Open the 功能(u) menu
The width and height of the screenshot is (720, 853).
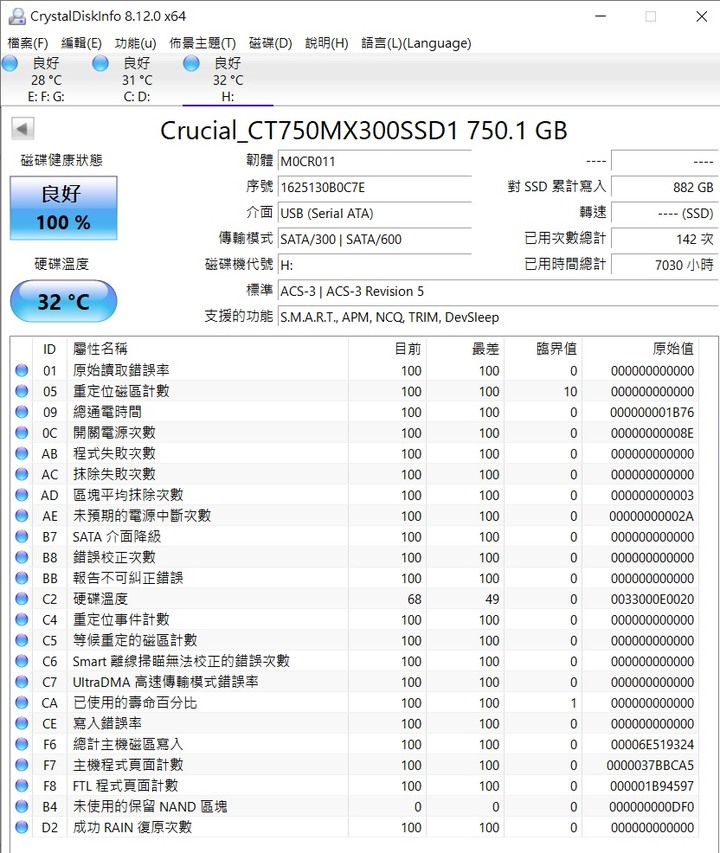135,43
